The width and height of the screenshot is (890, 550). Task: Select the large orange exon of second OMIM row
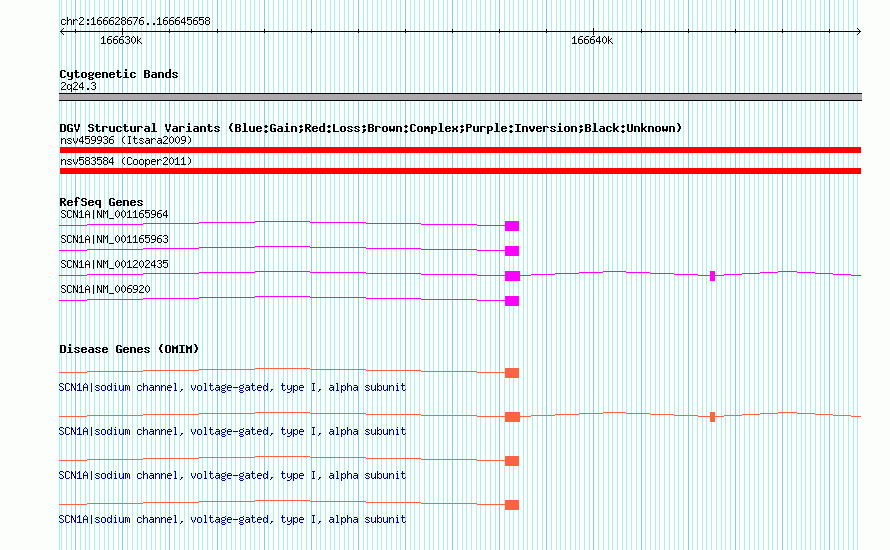tap(513, 417)
